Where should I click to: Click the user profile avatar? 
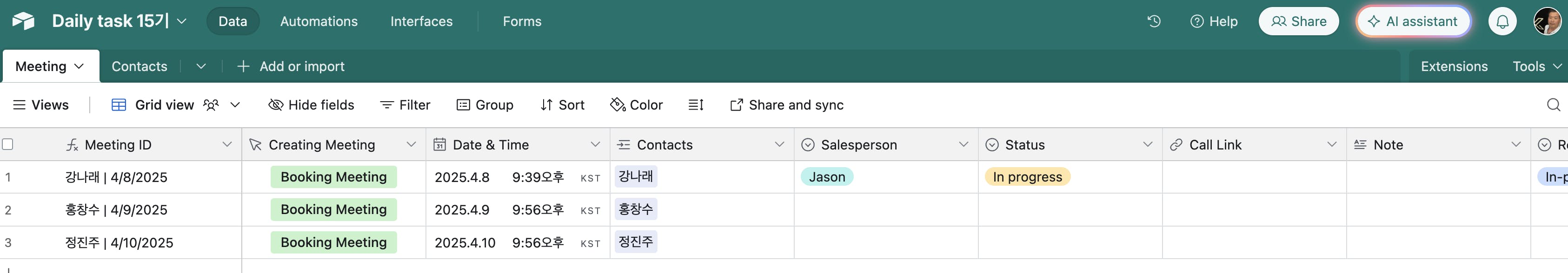tap(1547, 21)
